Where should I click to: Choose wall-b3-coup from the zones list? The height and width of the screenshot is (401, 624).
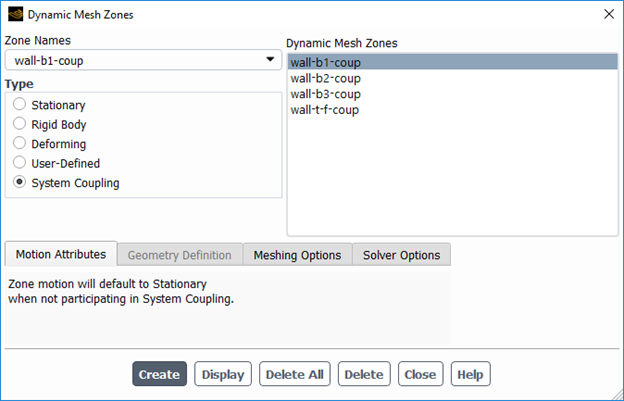coord(326,94)
